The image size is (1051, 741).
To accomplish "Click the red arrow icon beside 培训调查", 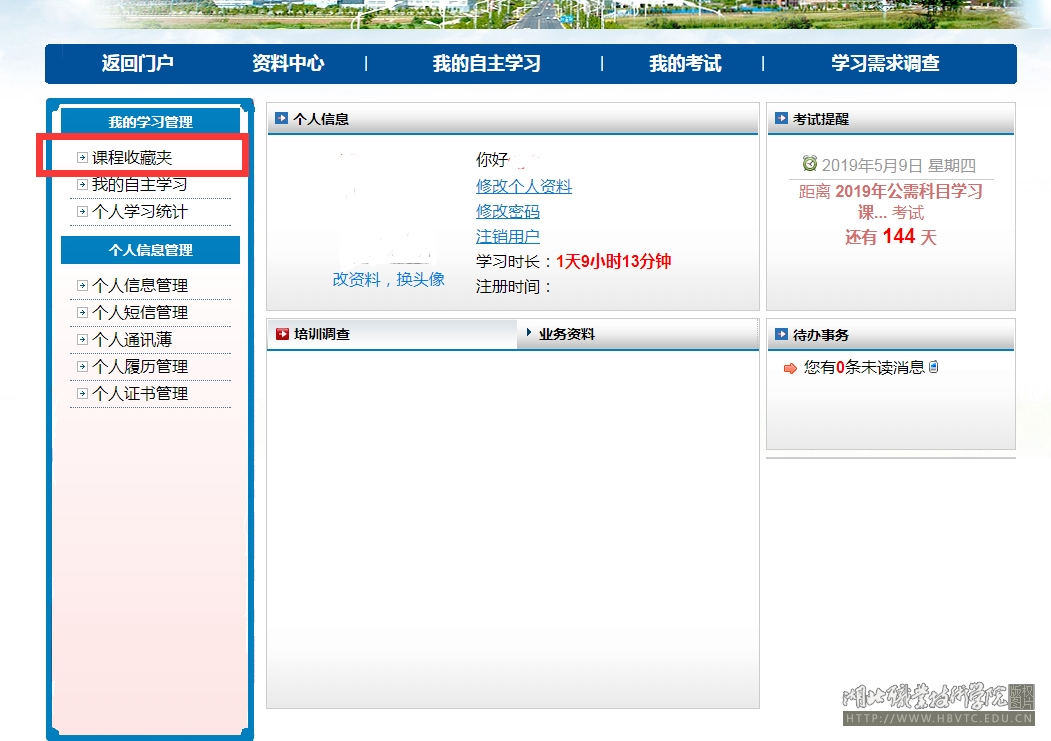I will (x=282, y=334).
